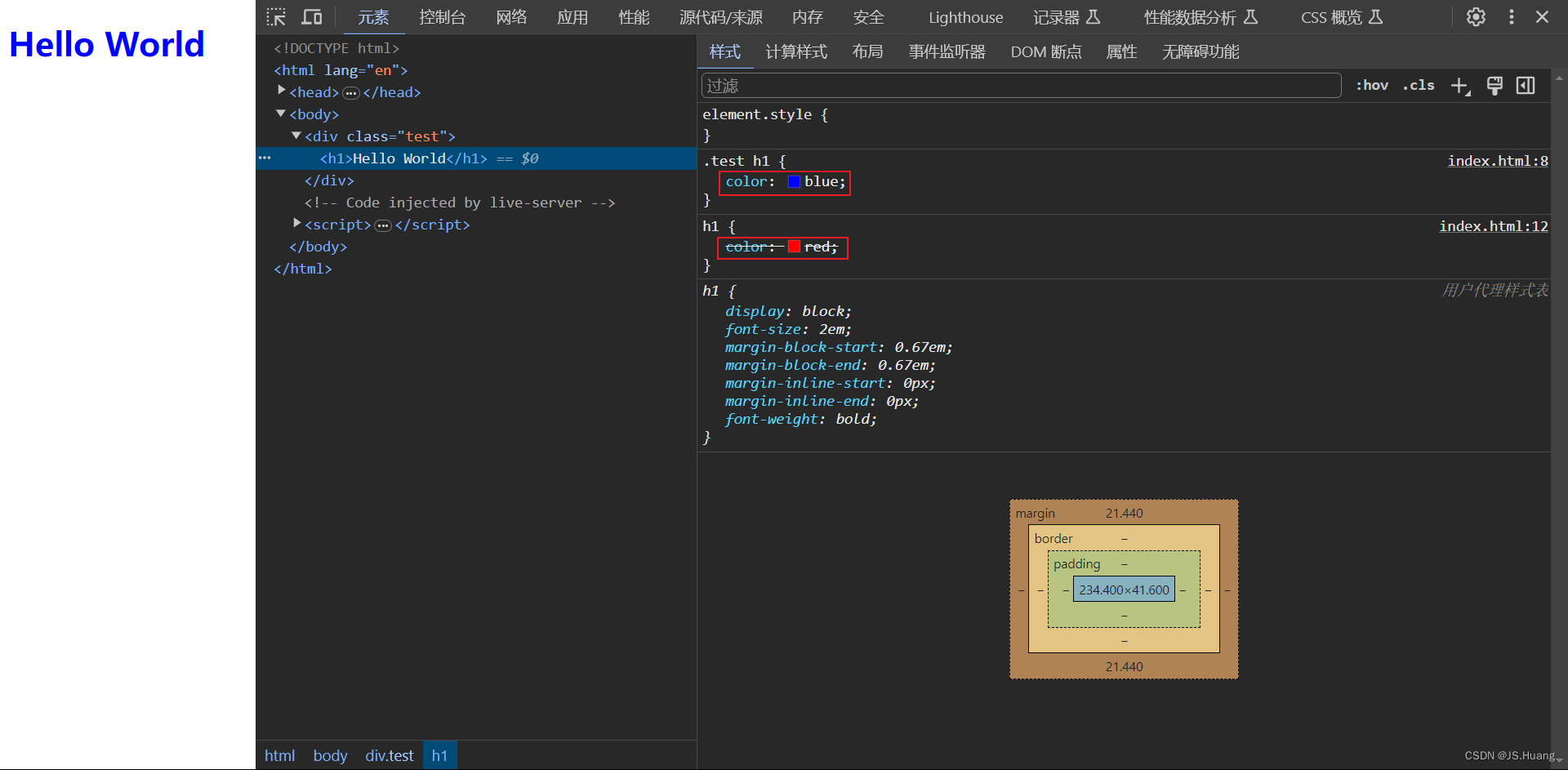Click div.test in the breadcrumb bar

click(390, 755)
